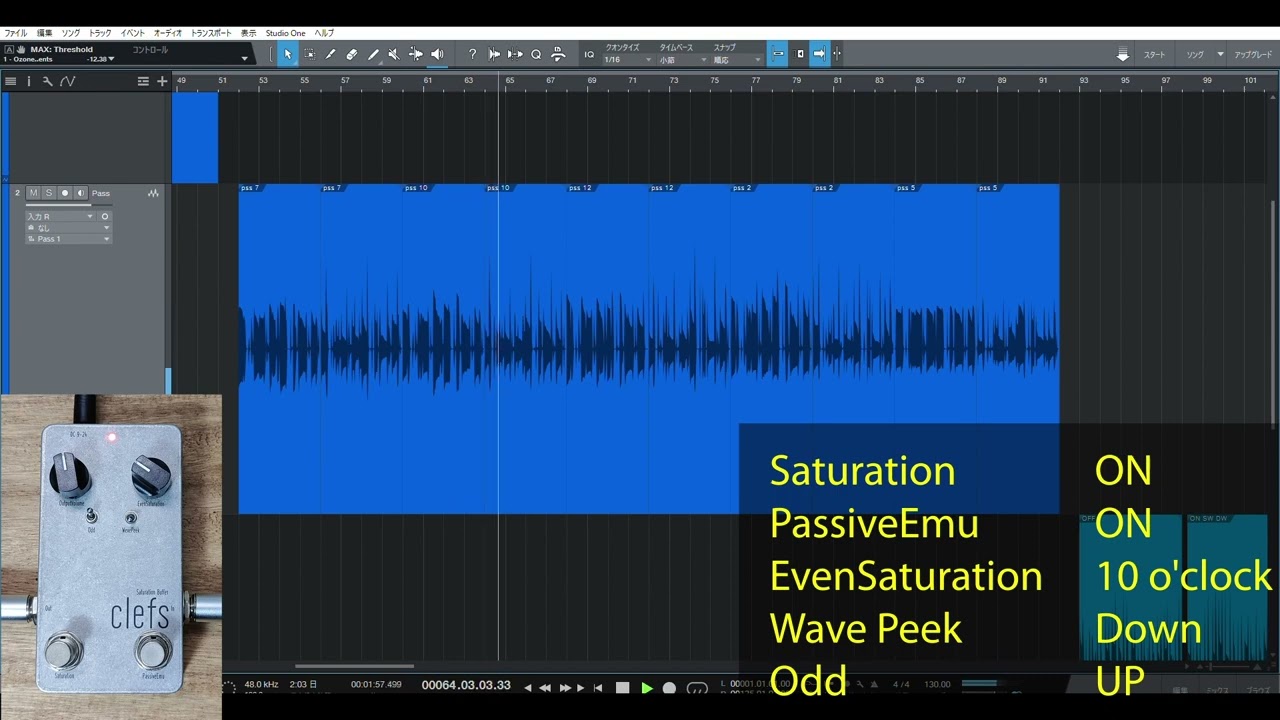The height and width of the screenshot is (720, 1280).
Task: Expand the control parameter dropdown arrow
Action: click(244, 59)
